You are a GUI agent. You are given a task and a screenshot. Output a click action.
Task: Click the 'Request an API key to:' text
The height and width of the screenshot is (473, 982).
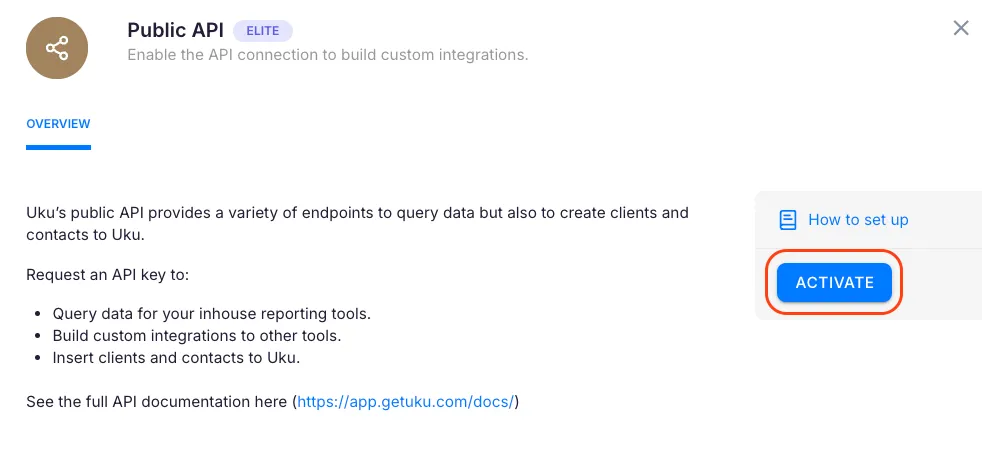(x=107, y=275)
